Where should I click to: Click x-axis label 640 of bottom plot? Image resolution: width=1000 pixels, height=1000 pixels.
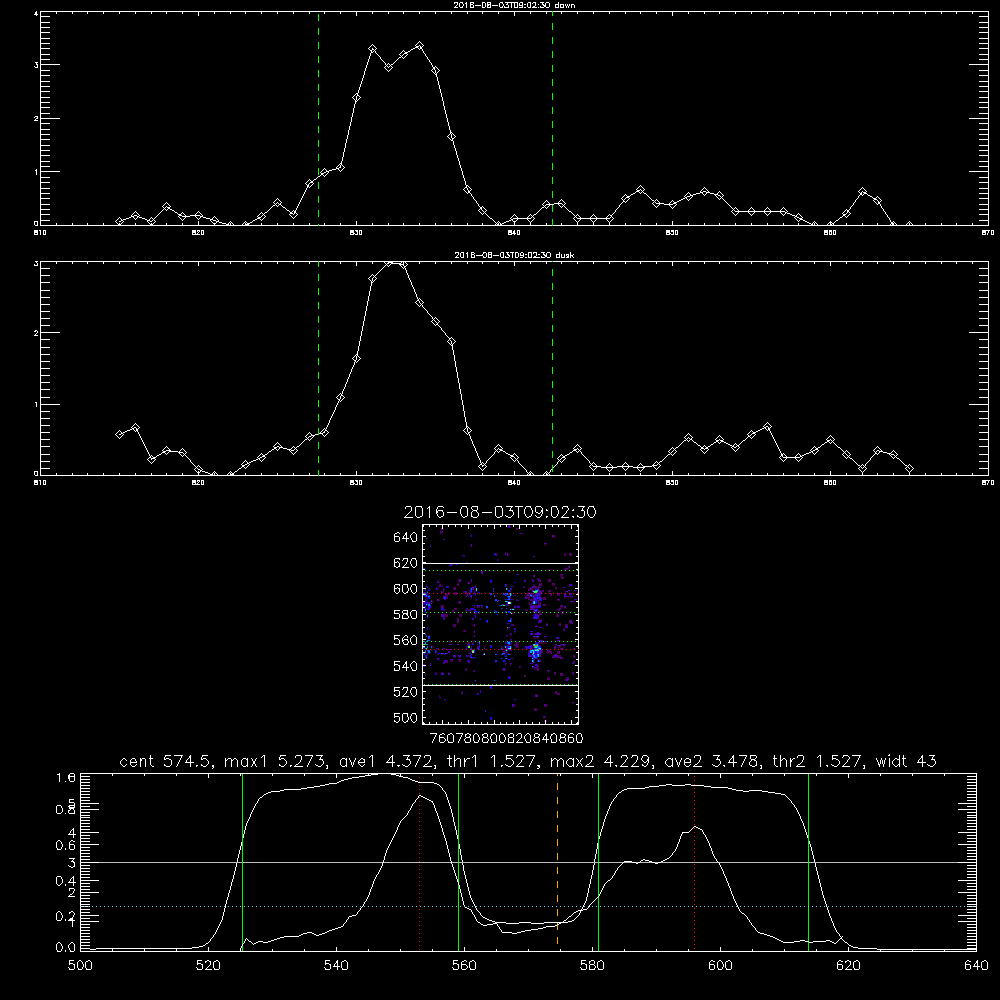click(976, 966)
